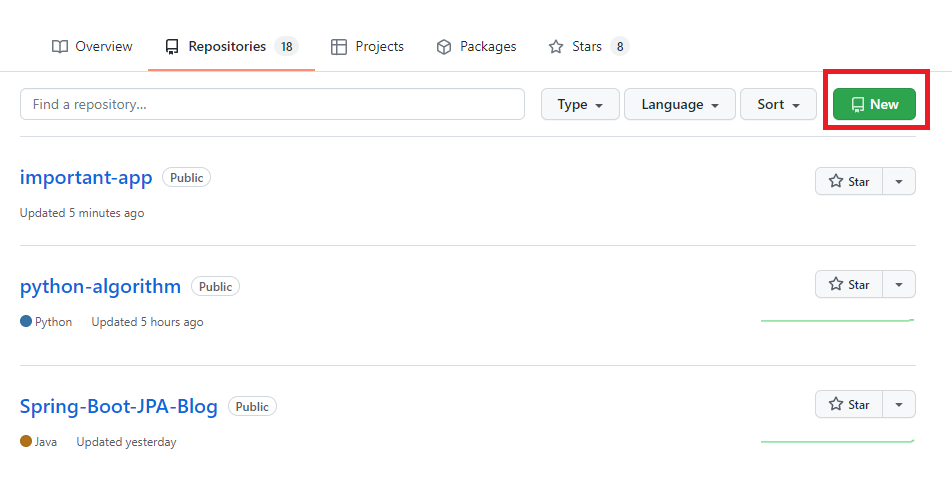Screen dimensions: 952x485
Task: Click the Python language label
Action: coord(53,322)
